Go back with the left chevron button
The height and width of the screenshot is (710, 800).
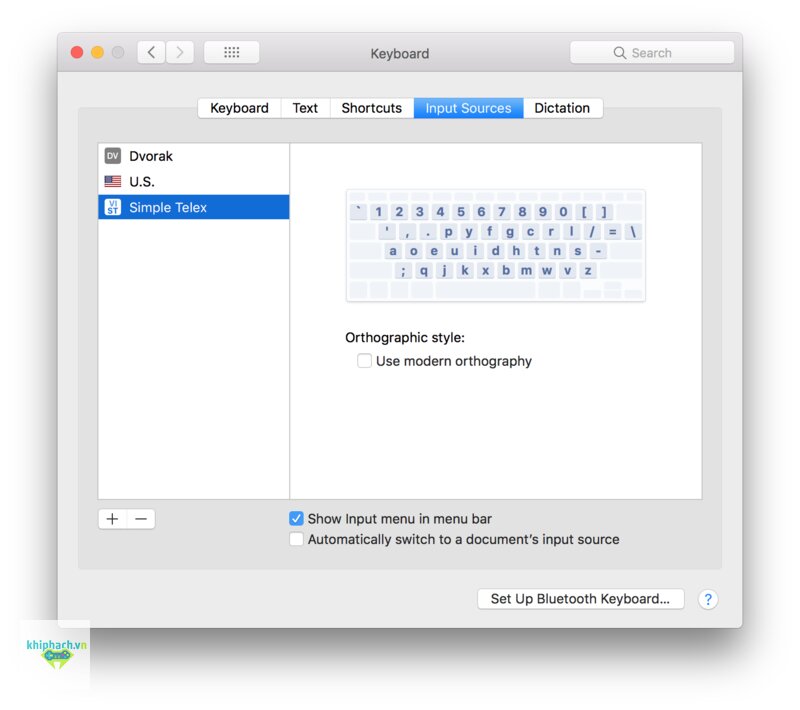(x=151, y=52)
